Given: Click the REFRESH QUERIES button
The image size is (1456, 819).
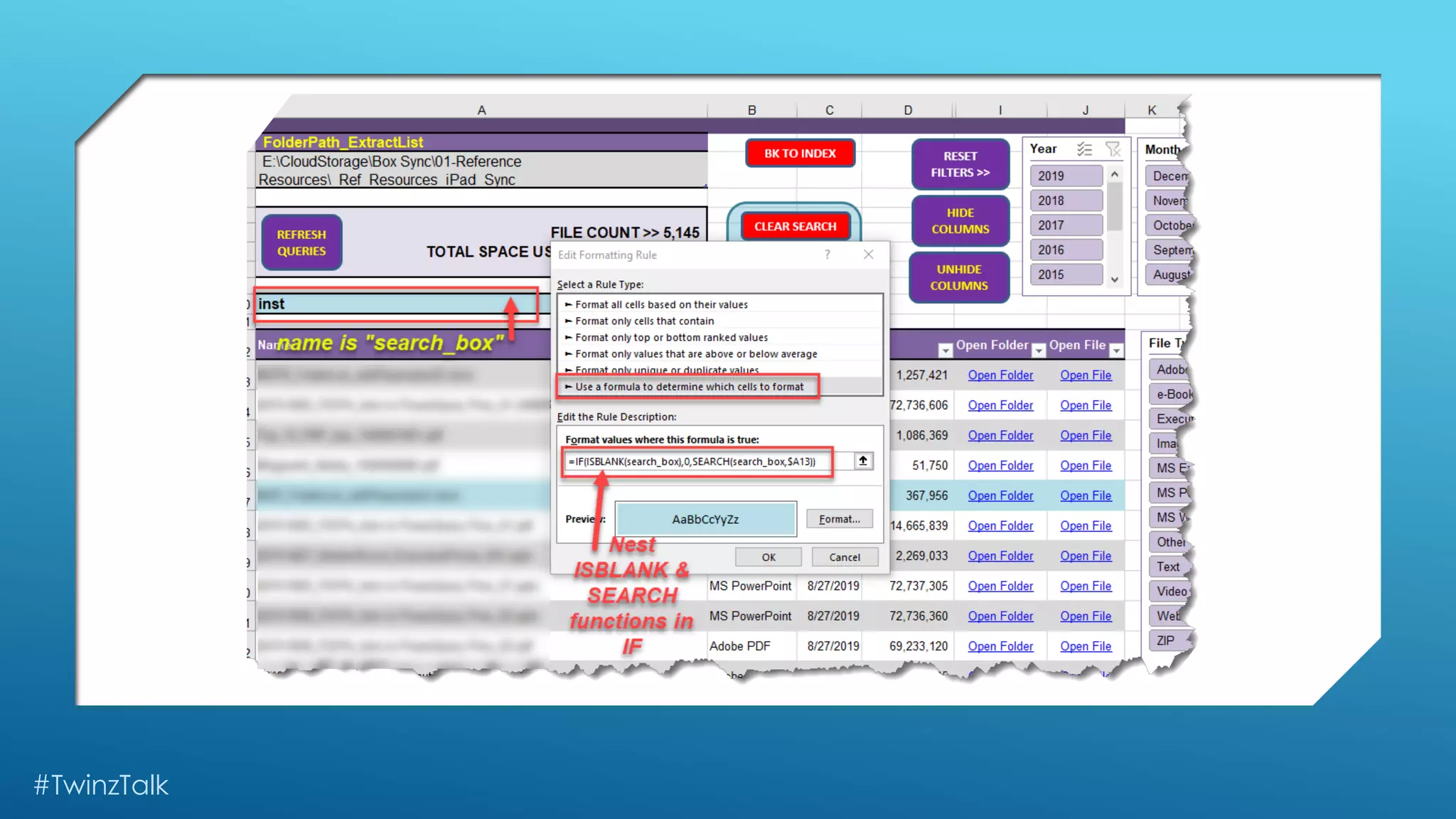Looking at the screenshot, I should click(x=301, y=242).
